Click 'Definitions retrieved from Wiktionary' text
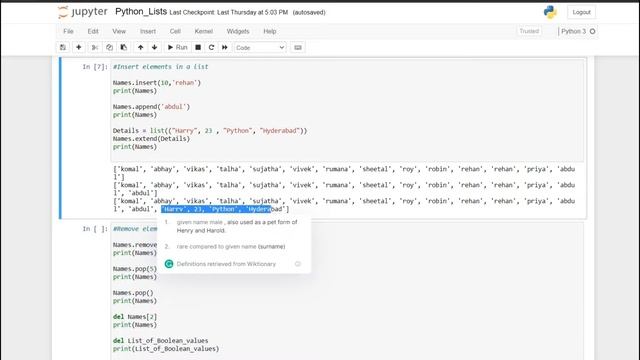Screen dimensions: 640x360 226,264
